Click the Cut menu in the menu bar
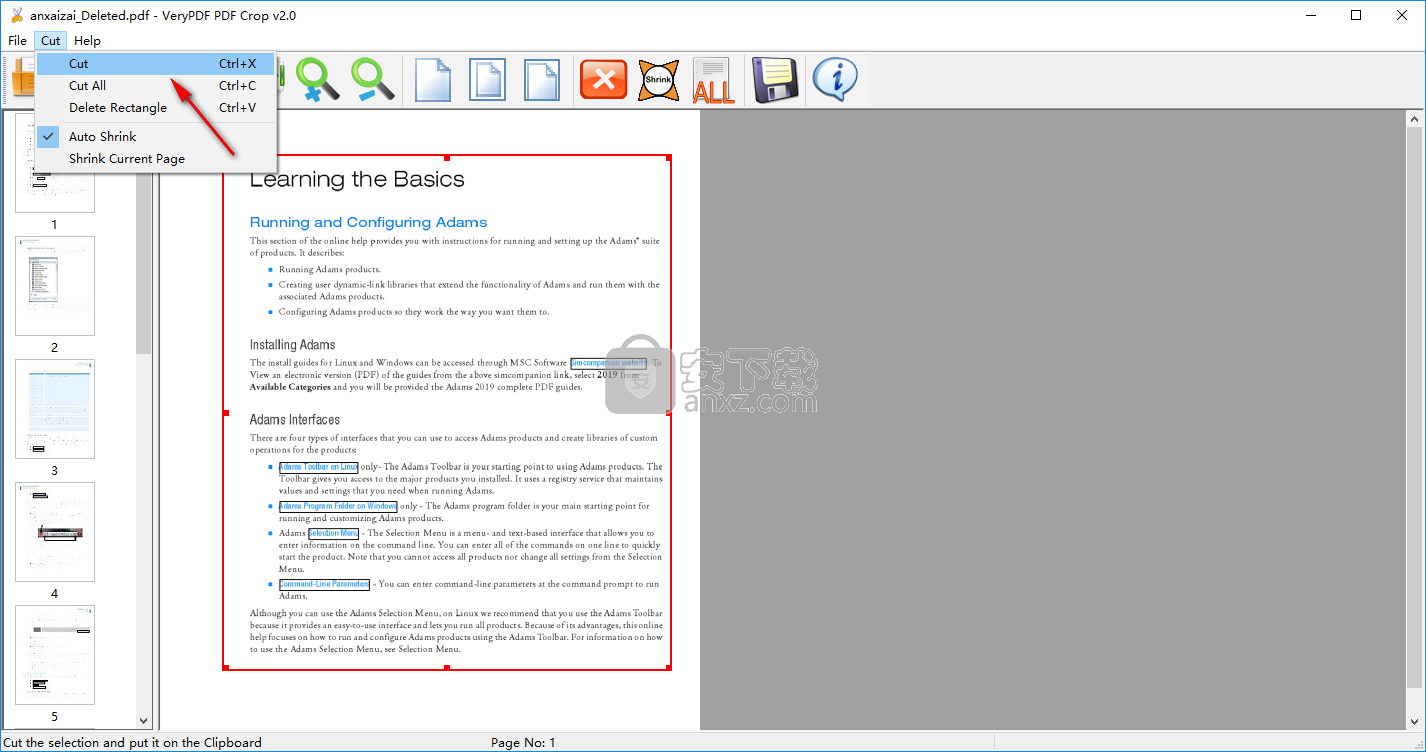Image resolution: width=1426 pixels, height=752 pixels. [51, 41]
